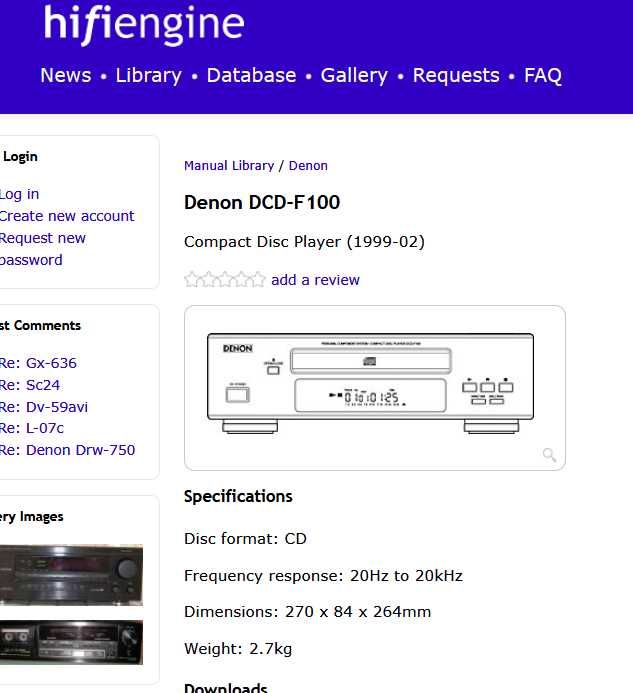Click the Weight: 2.7kg text

(x=238, y=649)
